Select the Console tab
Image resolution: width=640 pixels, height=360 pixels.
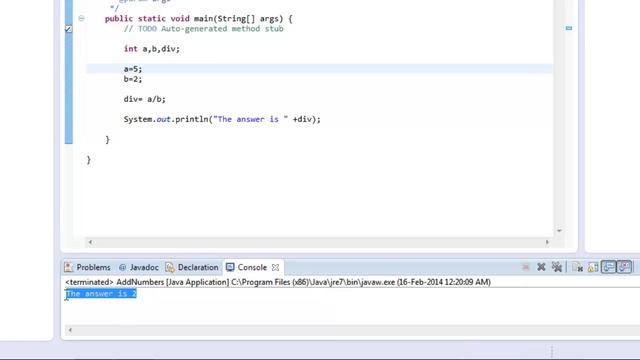(x=247, y=267)
